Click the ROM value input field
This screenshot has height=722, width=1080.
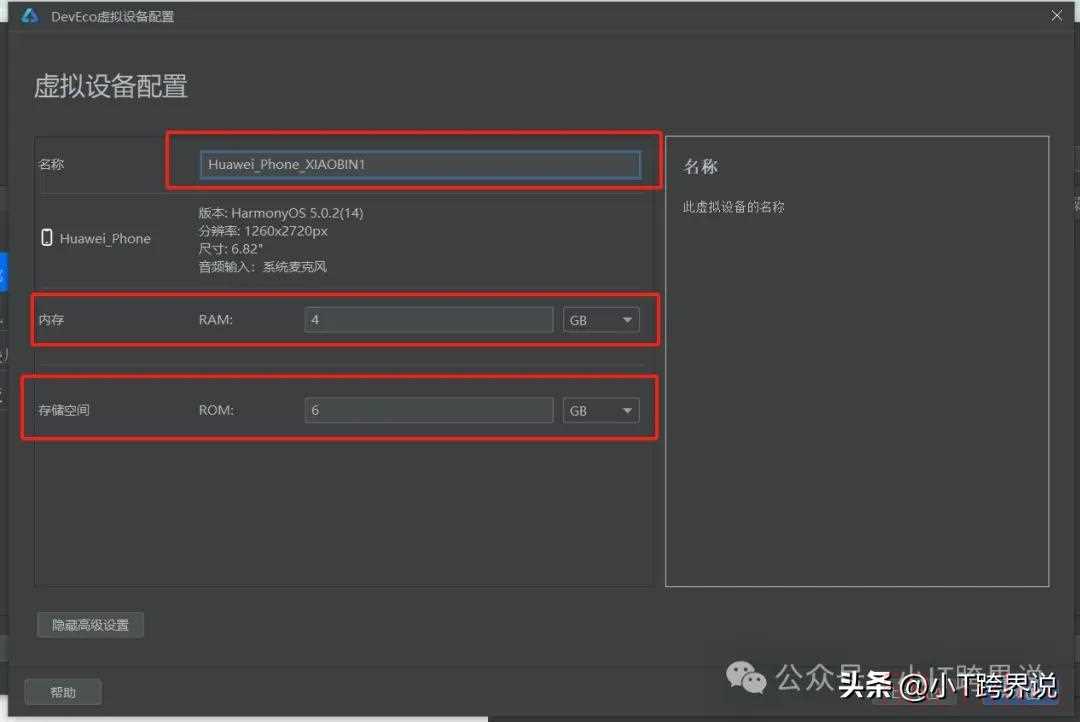point(428,410)
